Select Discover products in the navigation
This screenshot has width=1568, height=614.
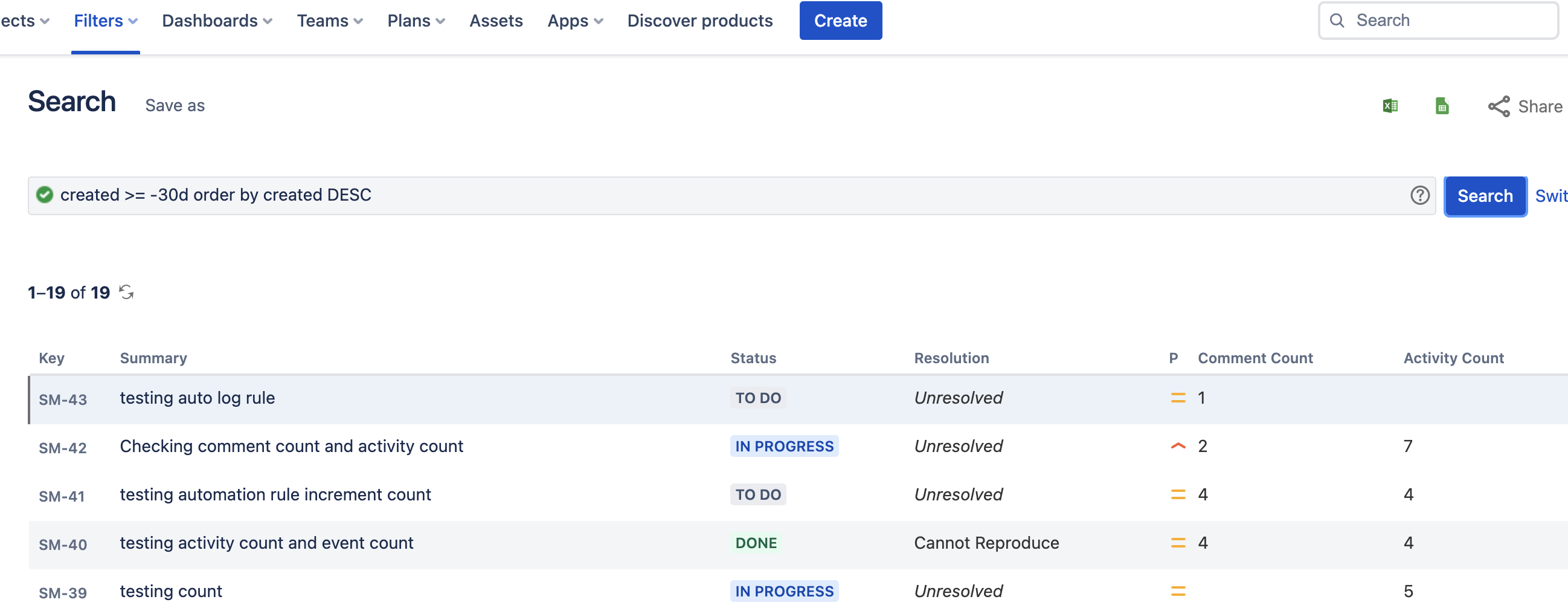(x=699, y=20)
